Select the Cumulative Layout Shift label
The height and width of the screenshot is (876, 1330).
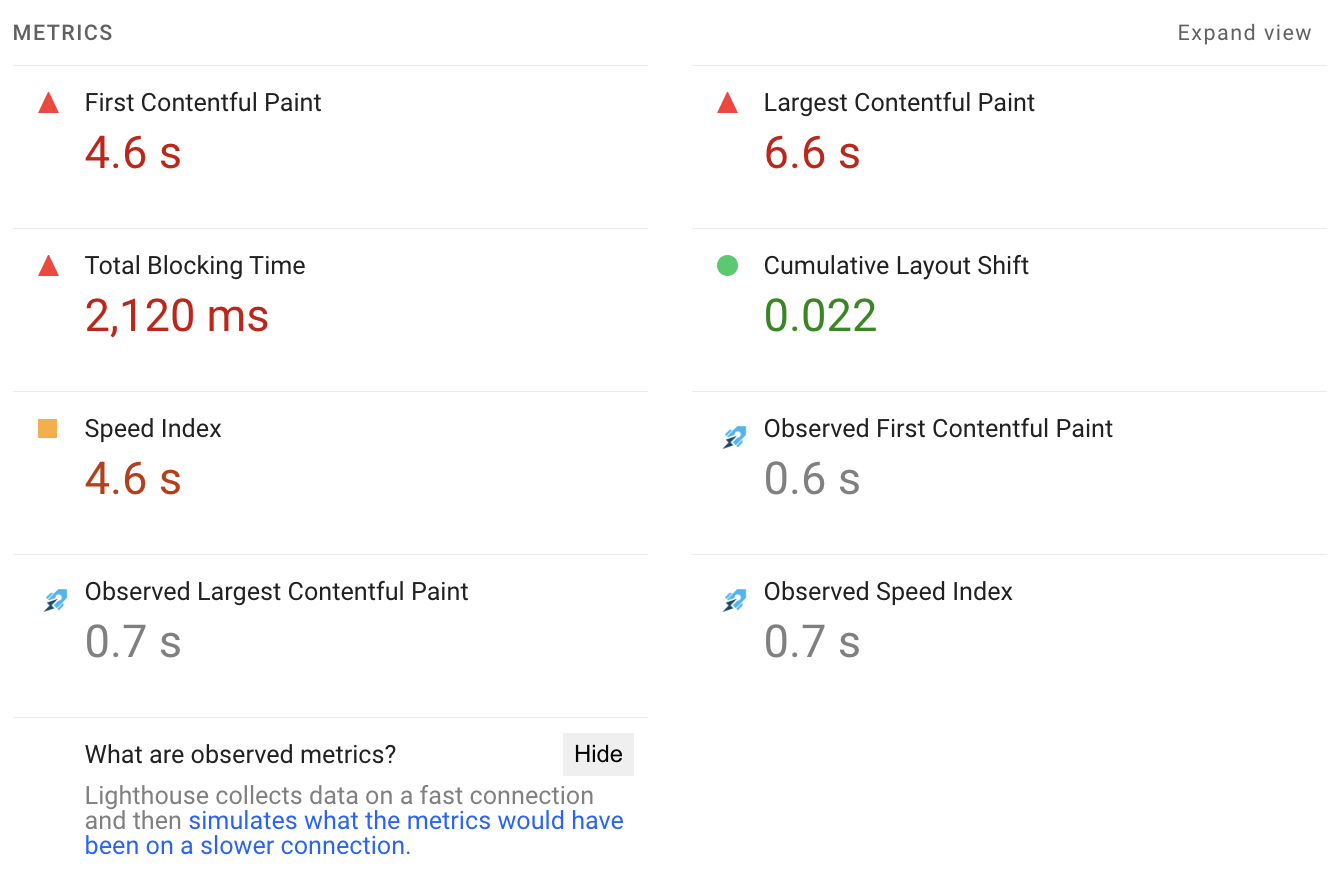pyautogui.click(x=896, y=266)
